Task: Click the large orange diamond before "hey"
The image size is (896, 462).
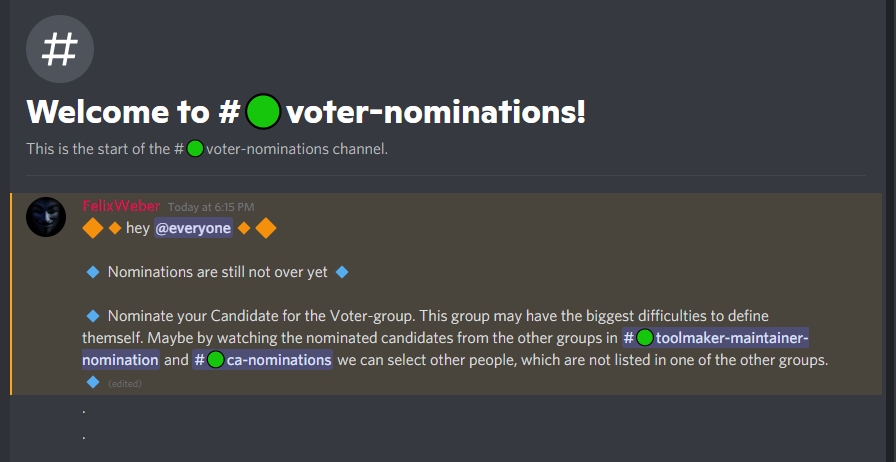Action: click(x=93, y=229)
